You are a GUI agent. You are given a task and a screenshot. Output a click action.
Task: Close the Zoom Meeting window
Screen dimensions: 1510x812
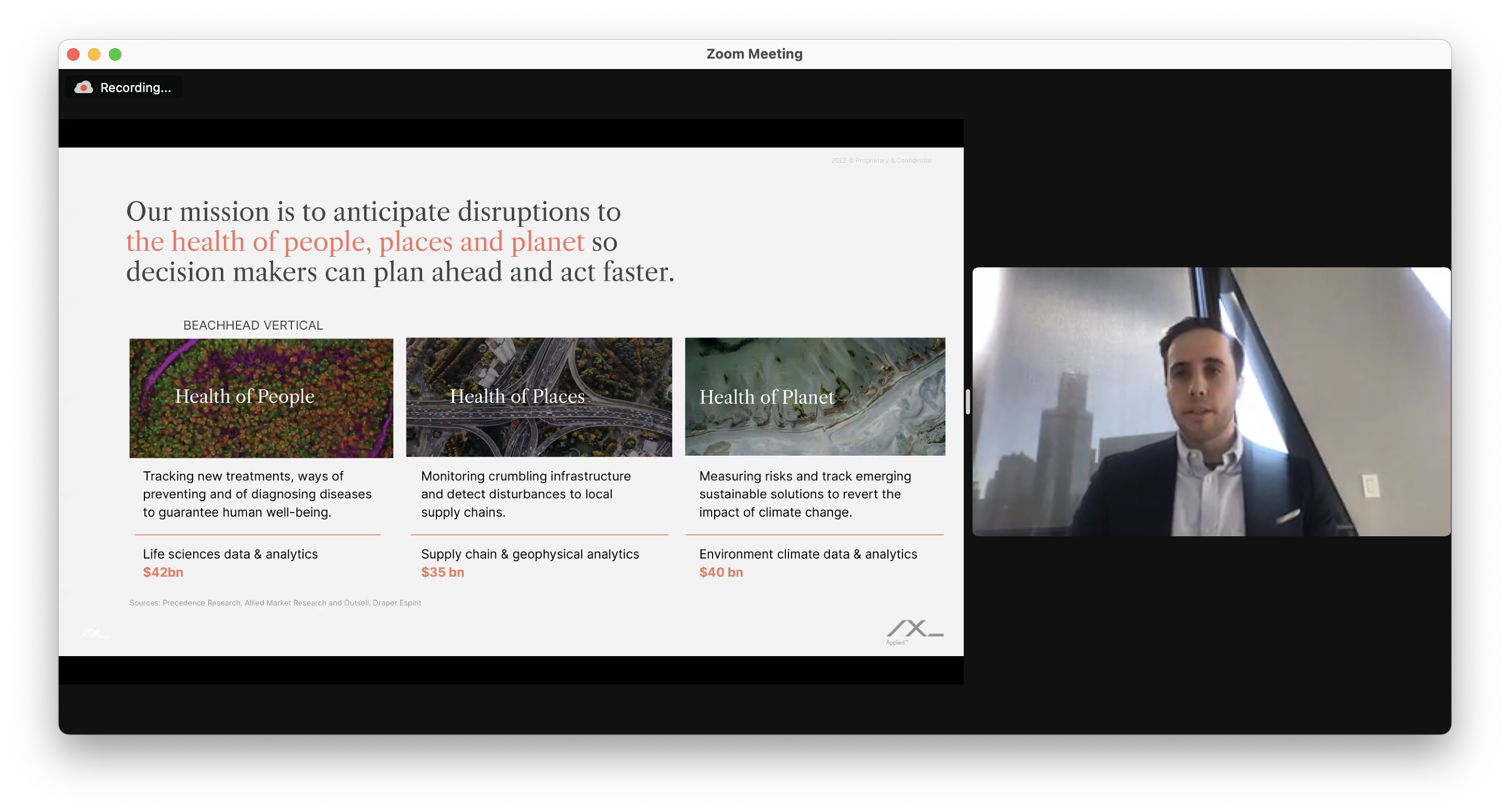point(73,54)
